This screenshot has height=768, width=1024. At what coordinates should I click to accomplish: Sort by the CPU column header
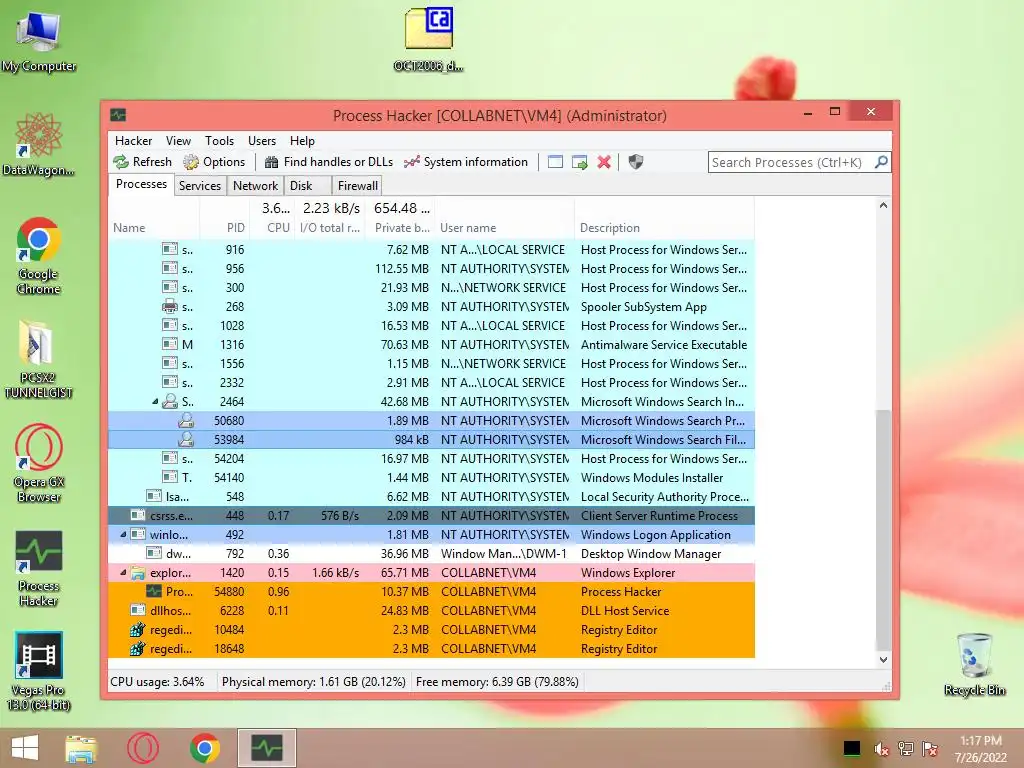coord(272,228)
